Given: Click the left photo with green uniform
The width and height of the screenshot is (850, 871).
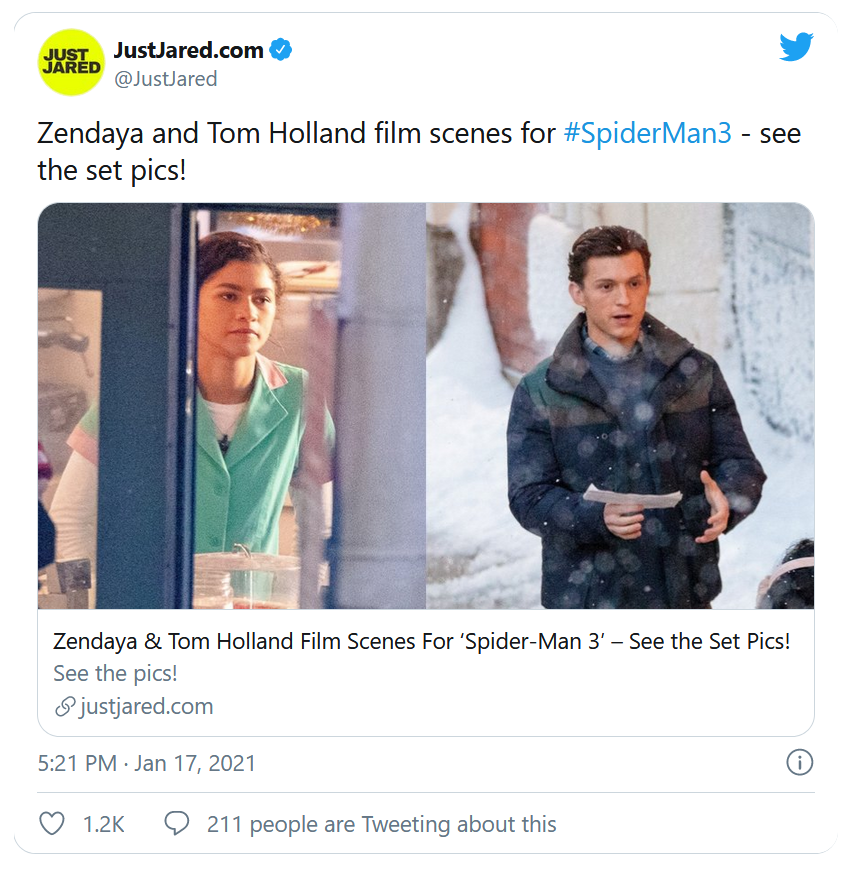Looking at the screenshot, I should pos(232,406).
